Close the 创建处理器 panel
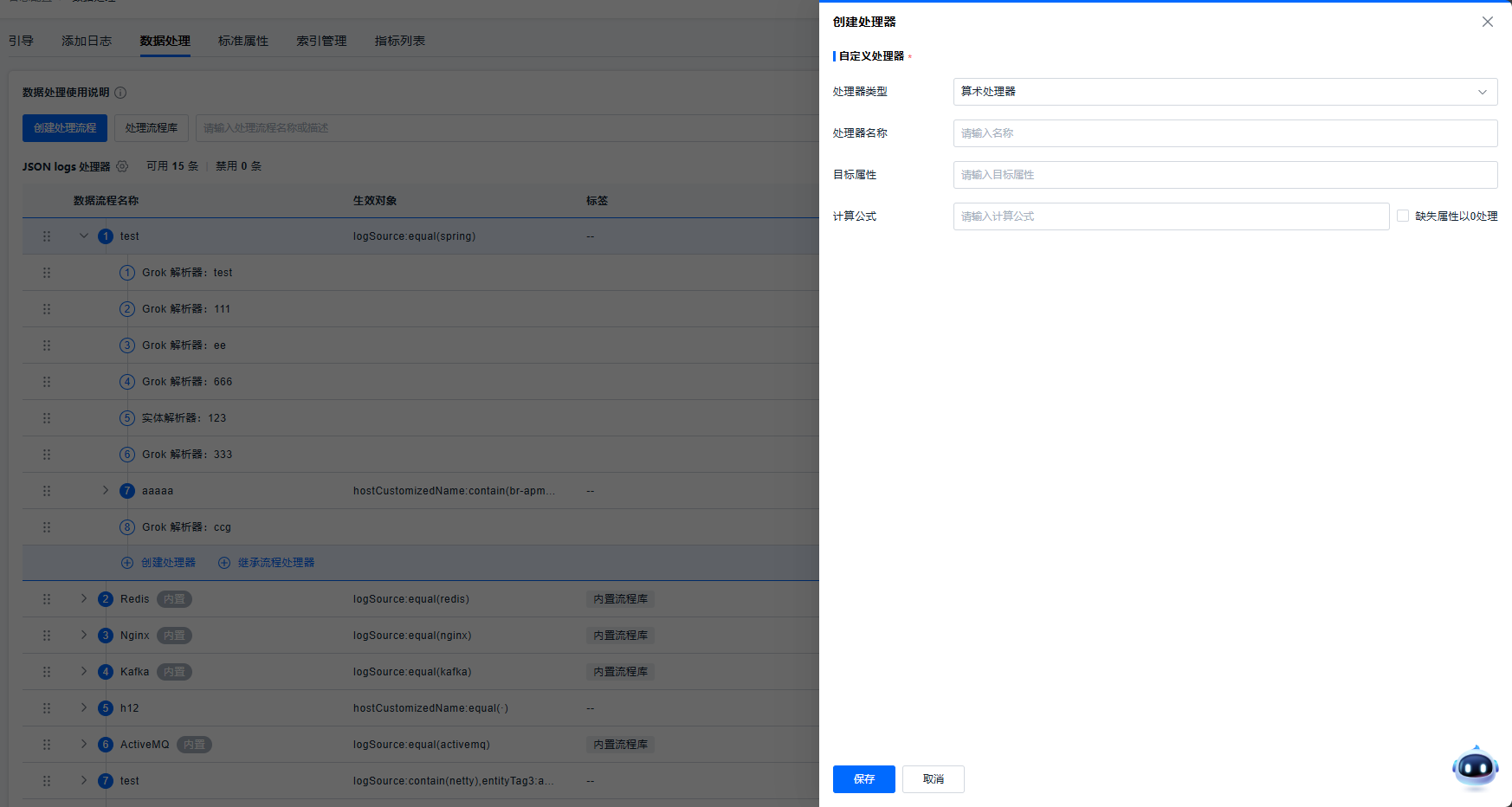The image size is (1512, 807). pyautogui.click(x=1487, y=22)
